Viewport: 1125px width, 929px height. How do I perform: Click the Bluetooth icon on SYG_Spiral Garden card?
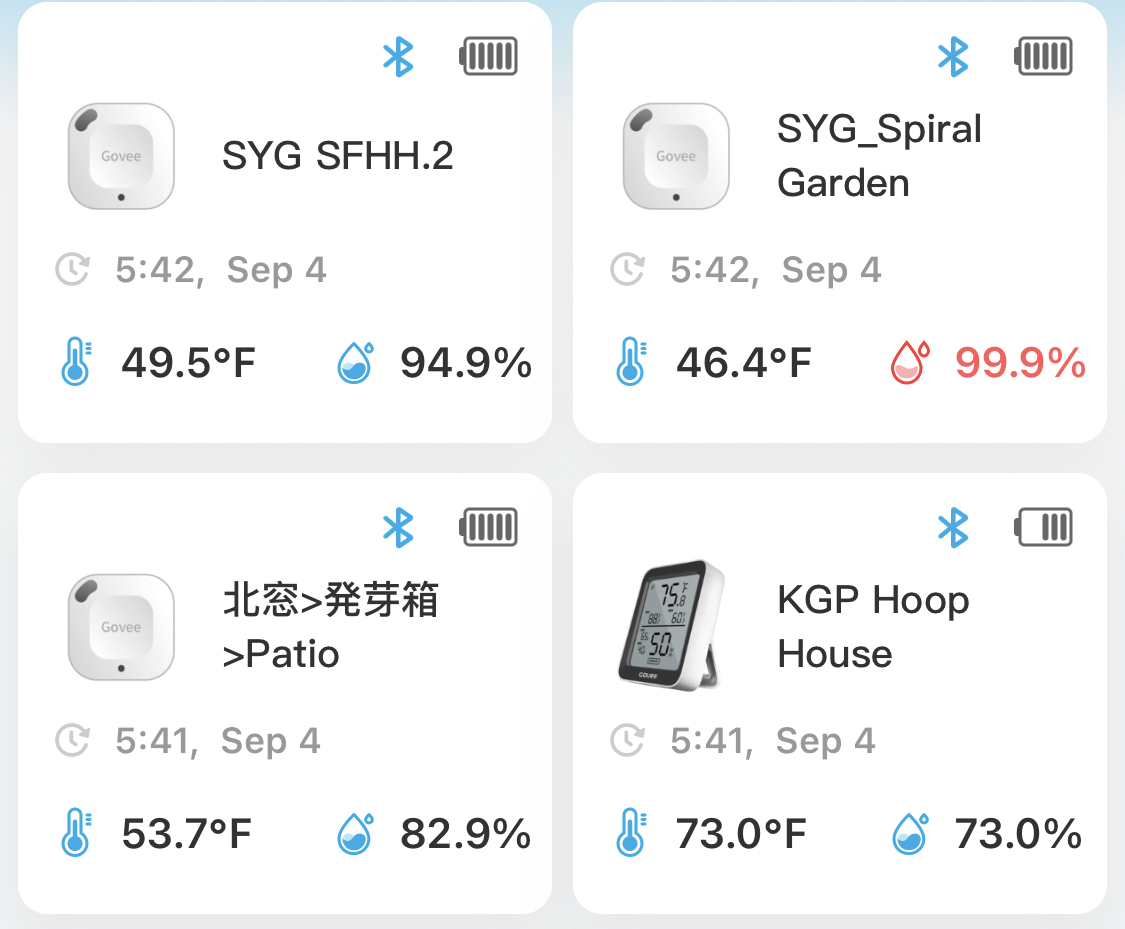pyautogui.click(x=953, y=57)
